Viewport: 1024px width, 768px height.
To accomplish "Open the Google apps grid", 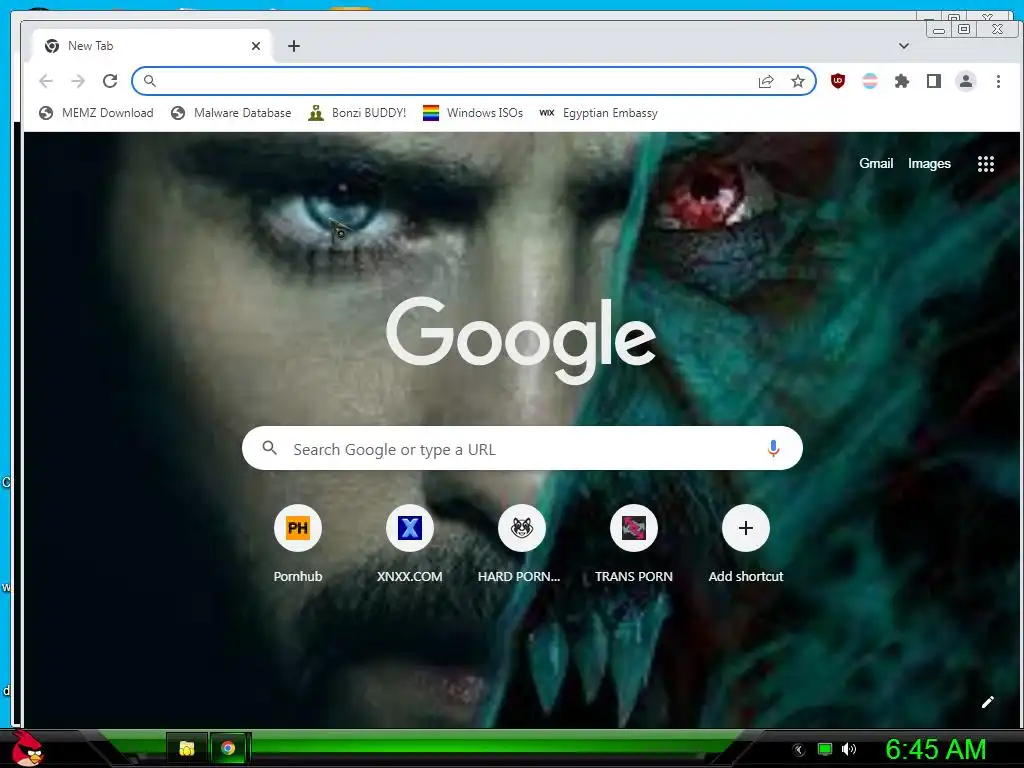I will 985,164.
